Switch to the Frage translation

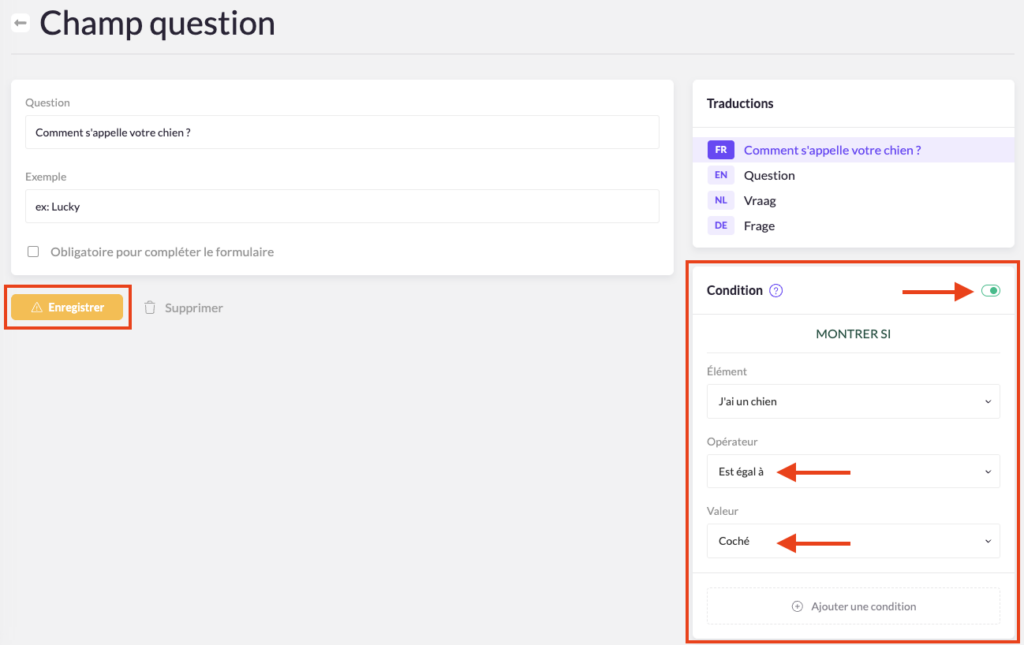tap(759, 226)
